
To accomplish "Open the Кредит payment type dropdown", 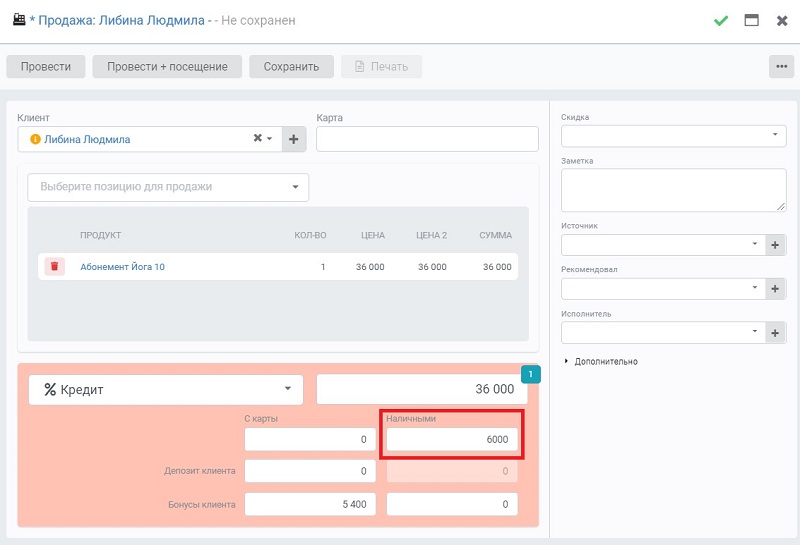I will click(x=166, y=390).
